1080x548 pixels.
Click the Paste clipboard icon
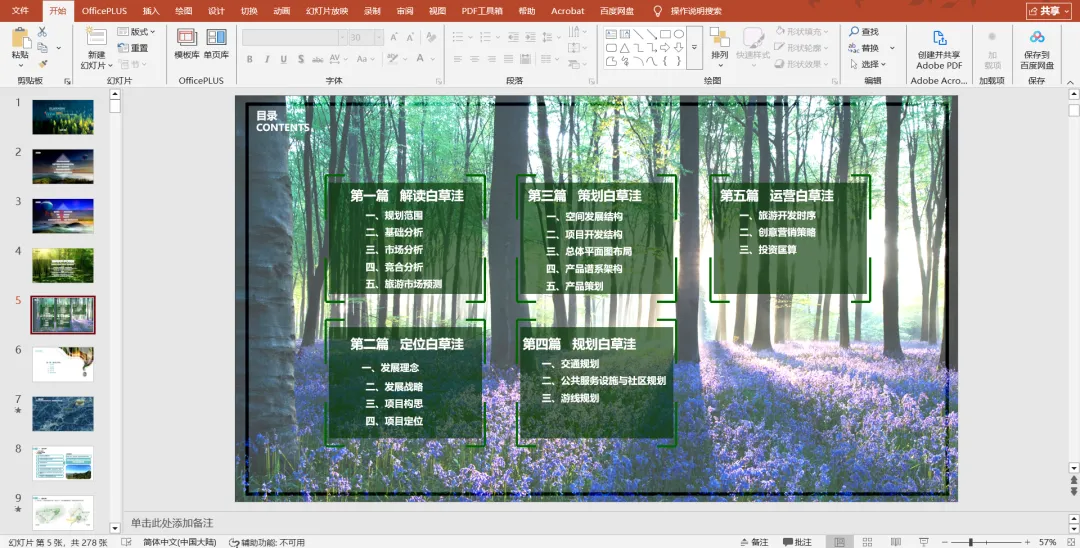pyautogui.click(x=20, y=39)
